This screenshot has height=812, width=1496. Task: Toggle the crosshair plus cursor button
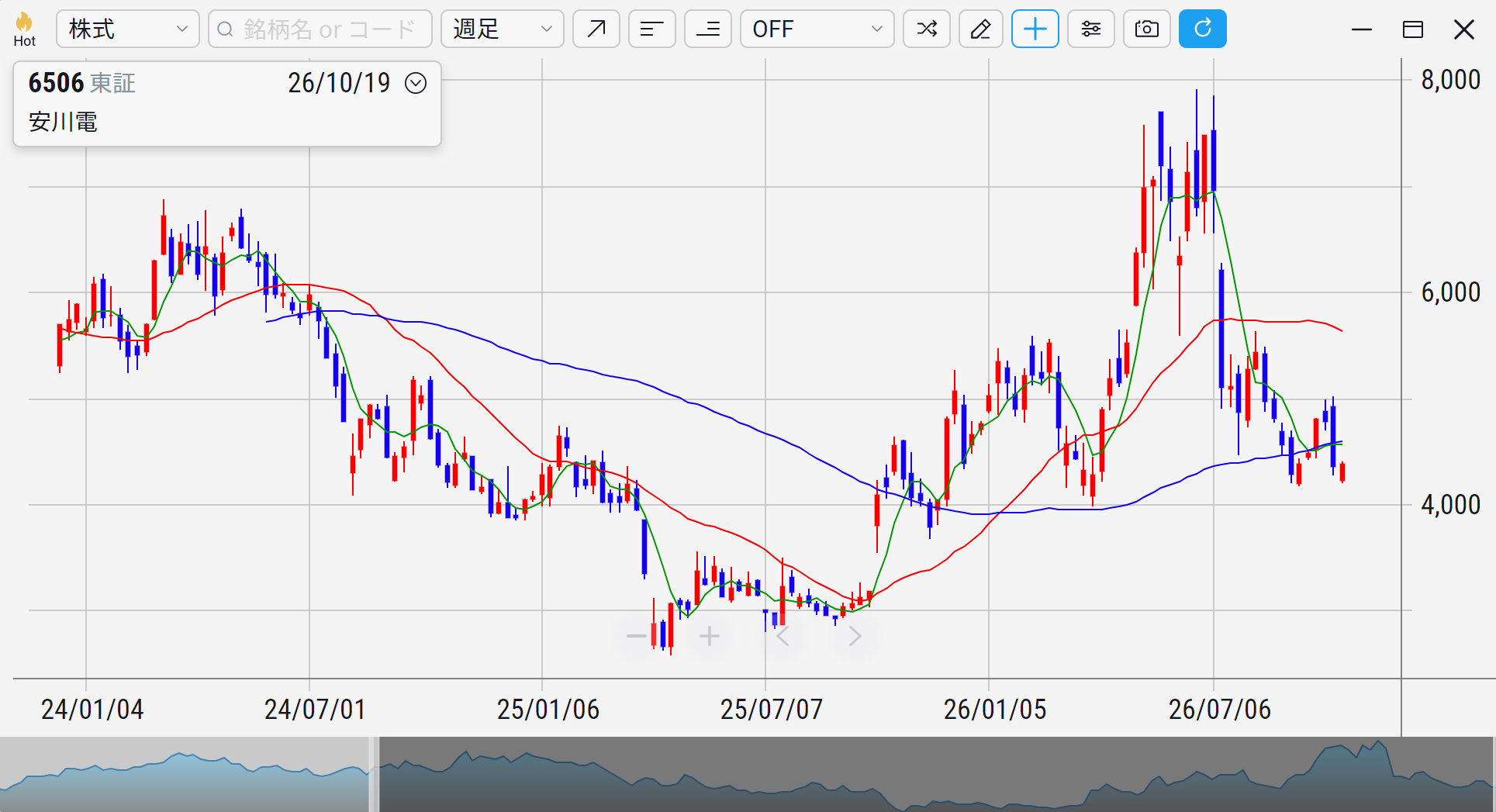tap(1035, 29)
